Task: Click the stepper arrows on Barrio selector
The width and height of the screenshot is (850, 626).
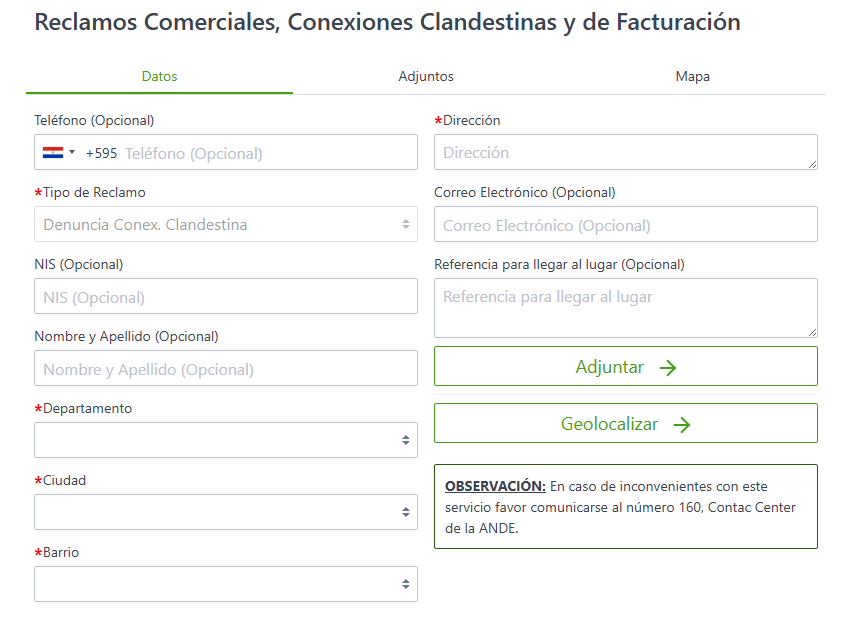Action: 405,584
